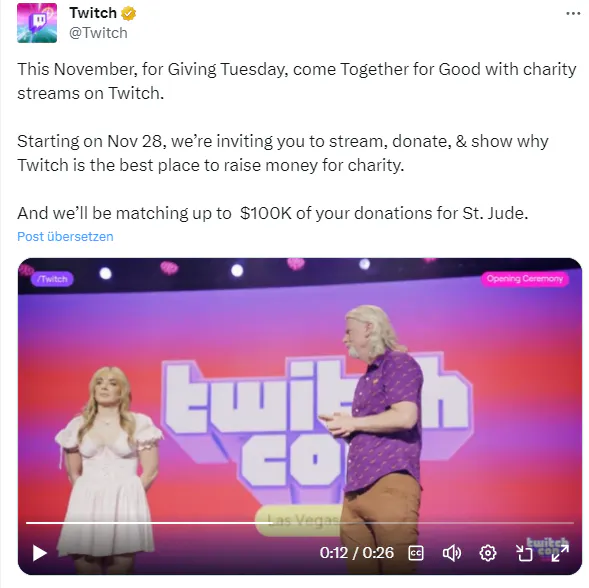Open the video settings gear
Viewport: 589px width, 588px height.
point(488,553)
